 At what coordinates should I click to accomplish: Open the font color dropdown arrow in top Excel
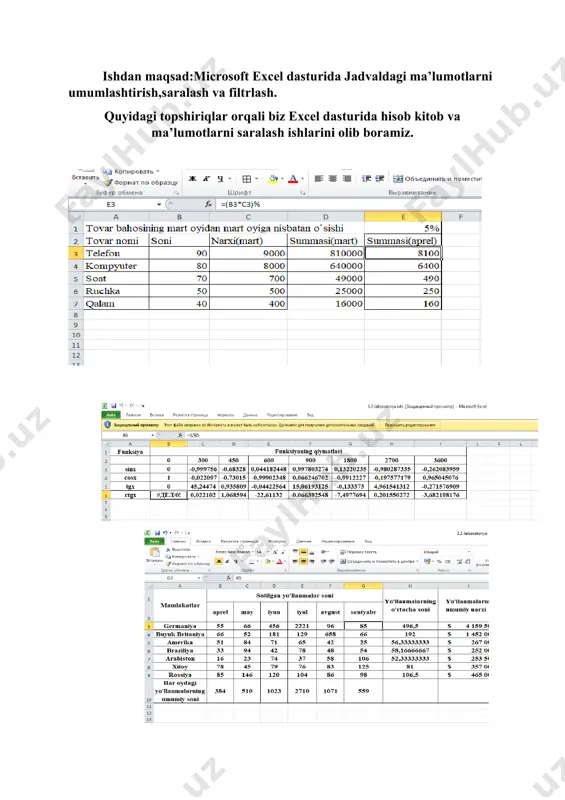[302, 179]
